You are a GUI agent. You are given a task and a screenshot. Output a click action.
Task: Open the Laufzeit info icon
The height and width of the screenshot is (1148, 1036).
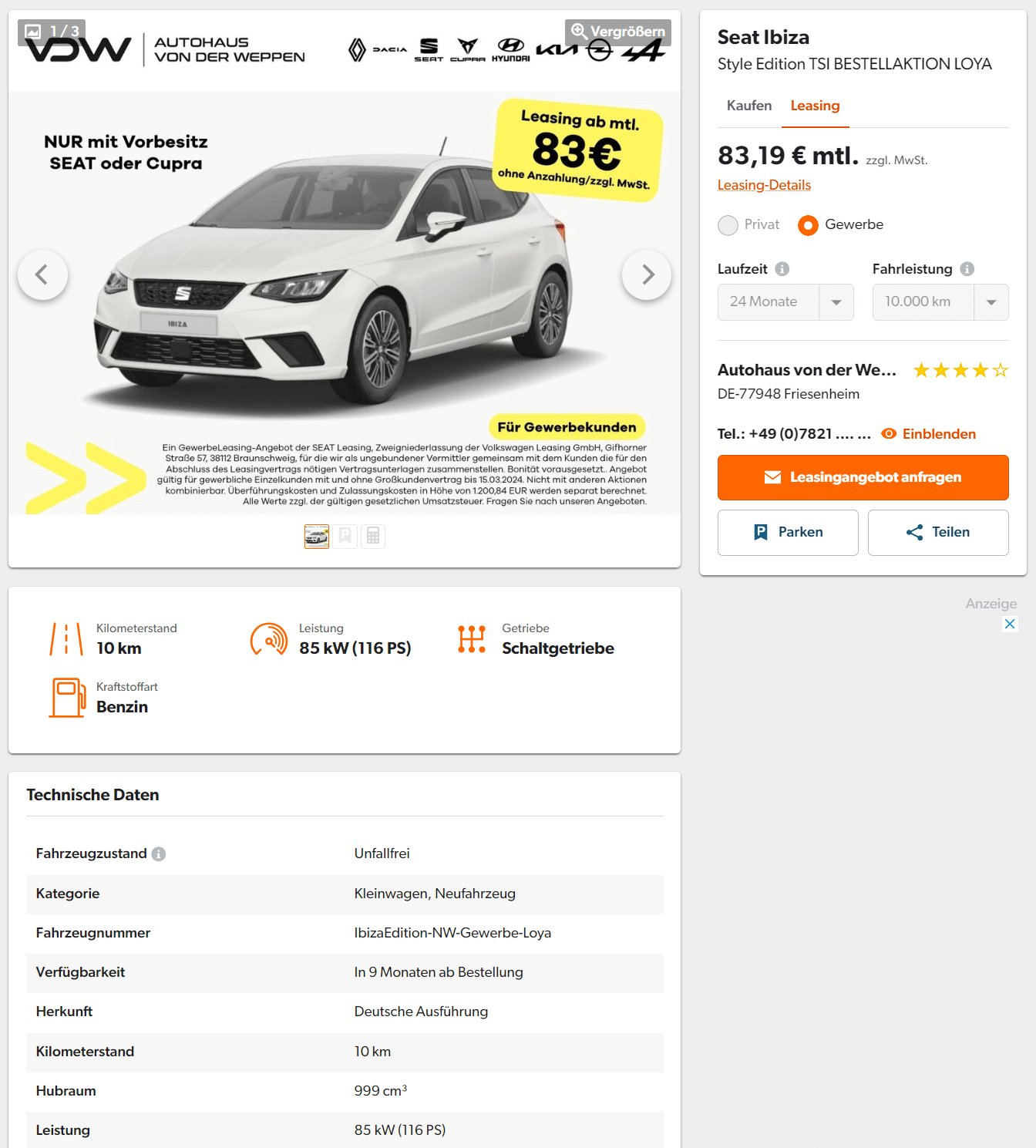pos(782,269)
